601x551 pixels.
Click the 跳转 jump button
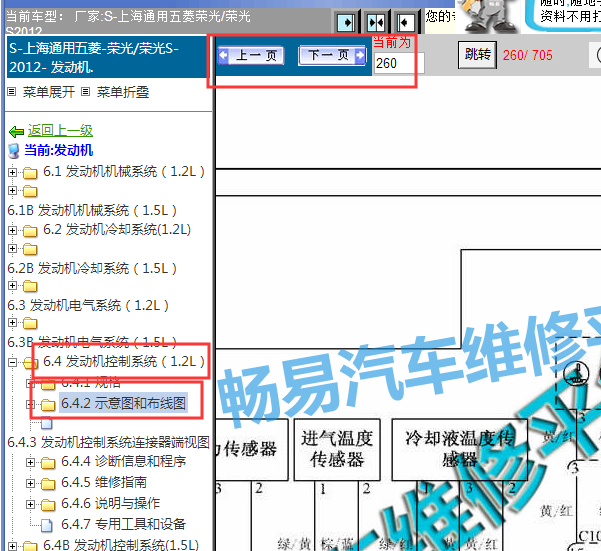pyautogui.click(x=478, y=55)
